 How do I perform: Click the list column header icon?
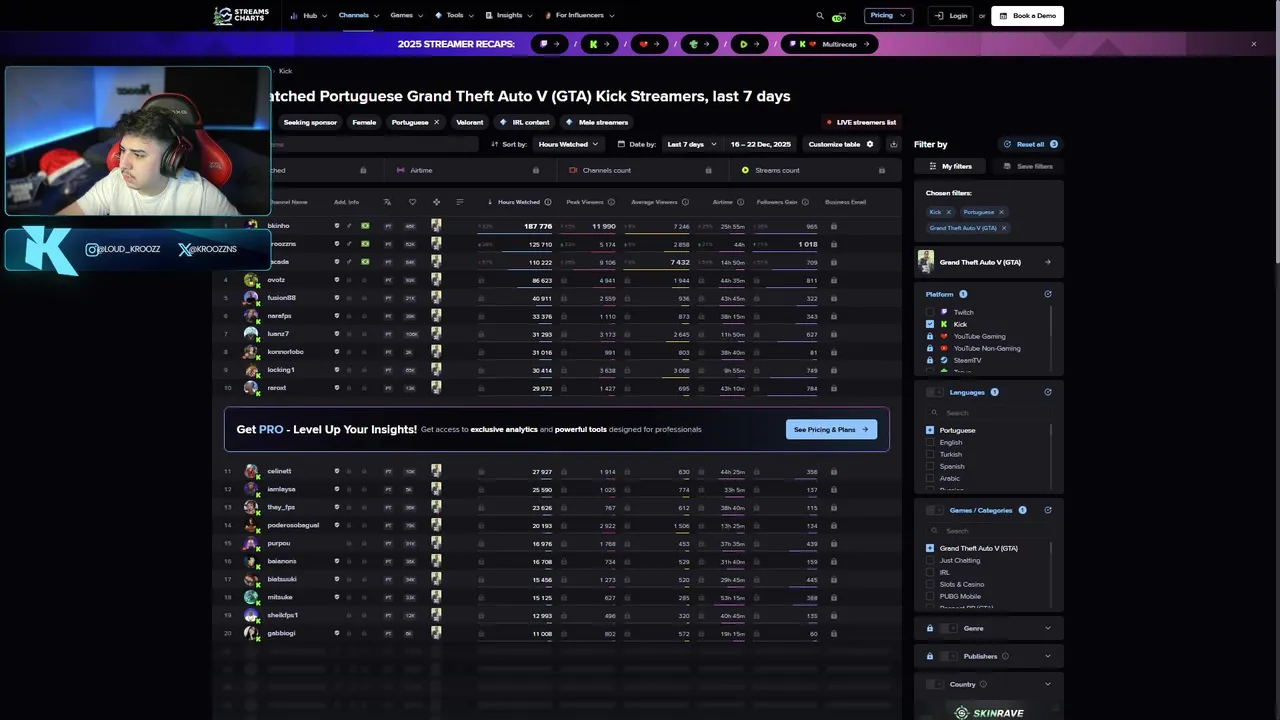460,202
